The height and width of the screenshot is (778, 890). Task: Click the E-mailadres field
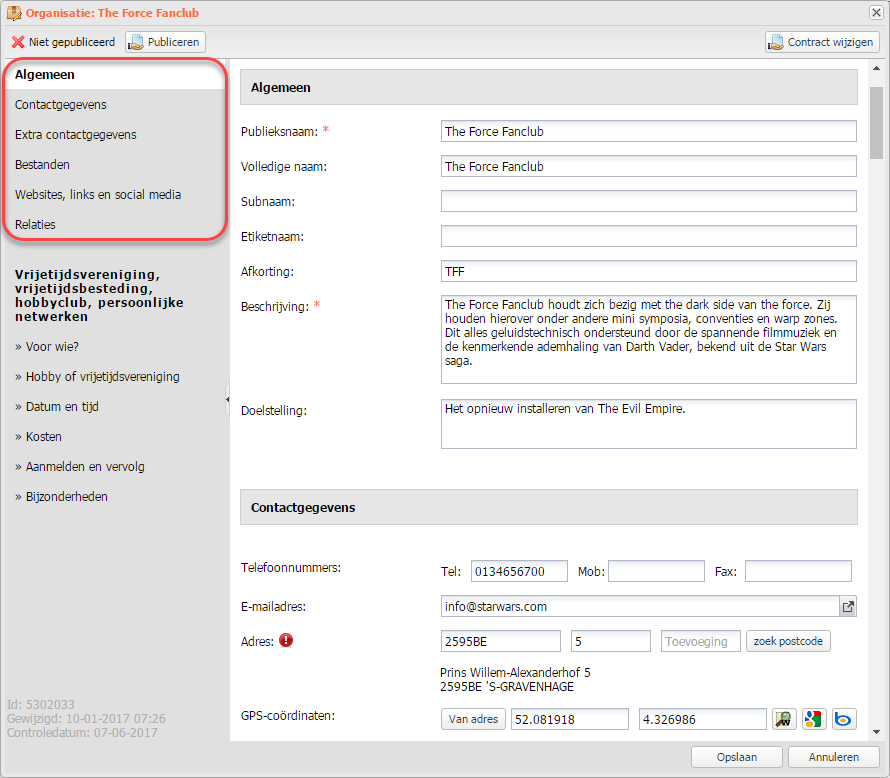tap(640, 607)
